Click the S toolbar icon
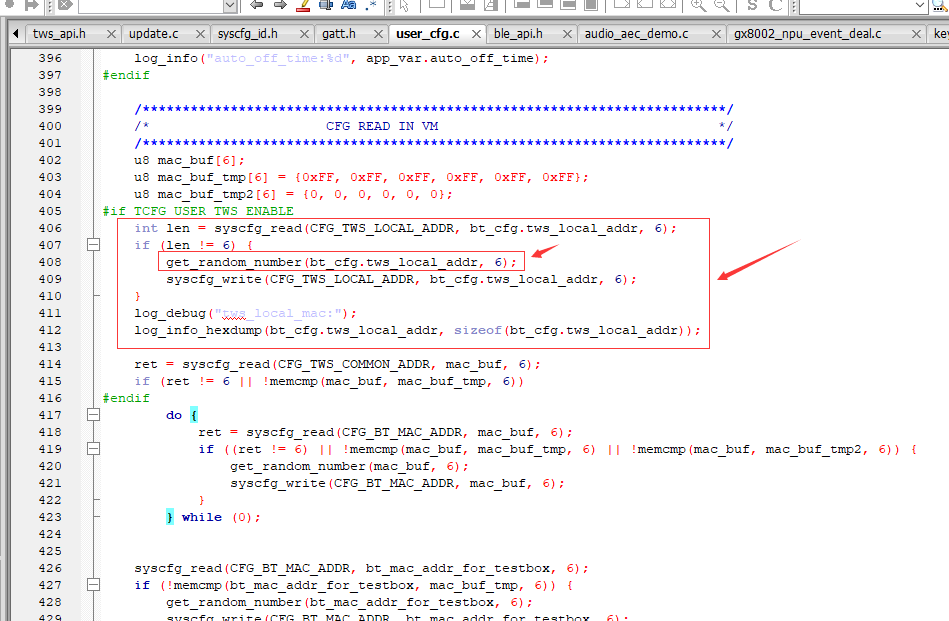 tap(752, 5)
